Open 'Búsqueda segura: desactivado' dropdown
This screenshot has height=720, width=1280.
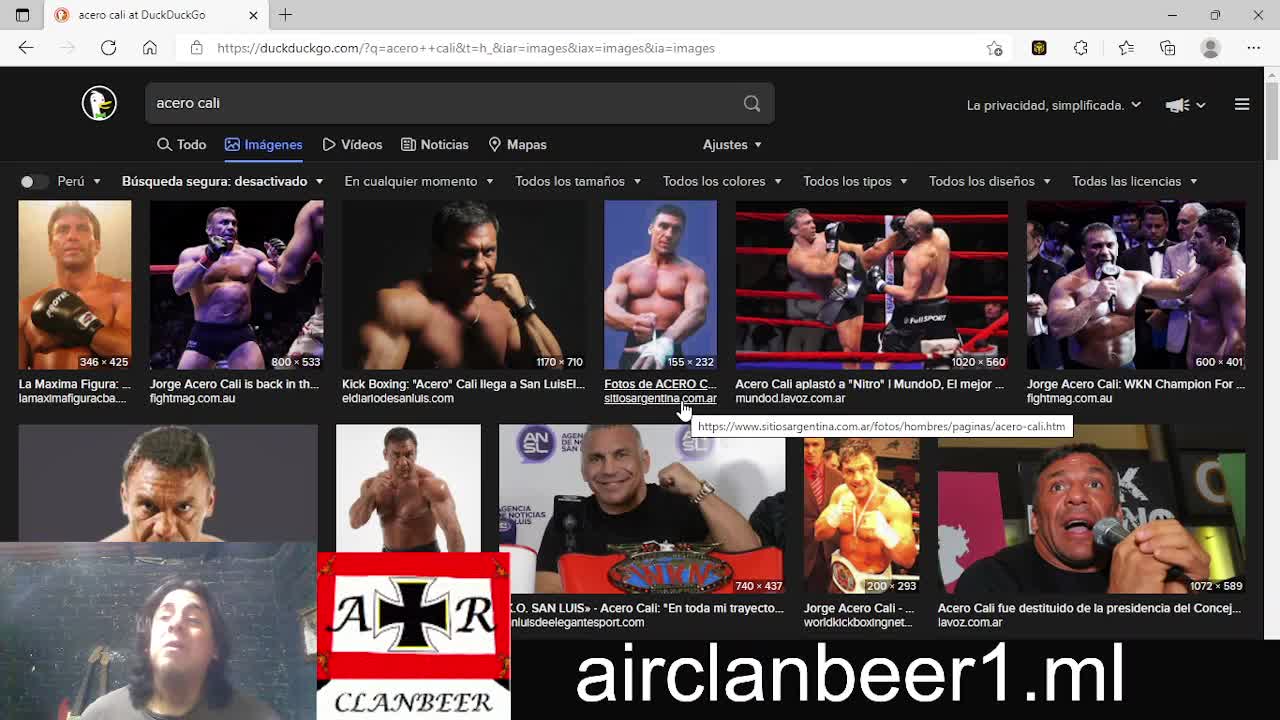(x=222, y=181)
